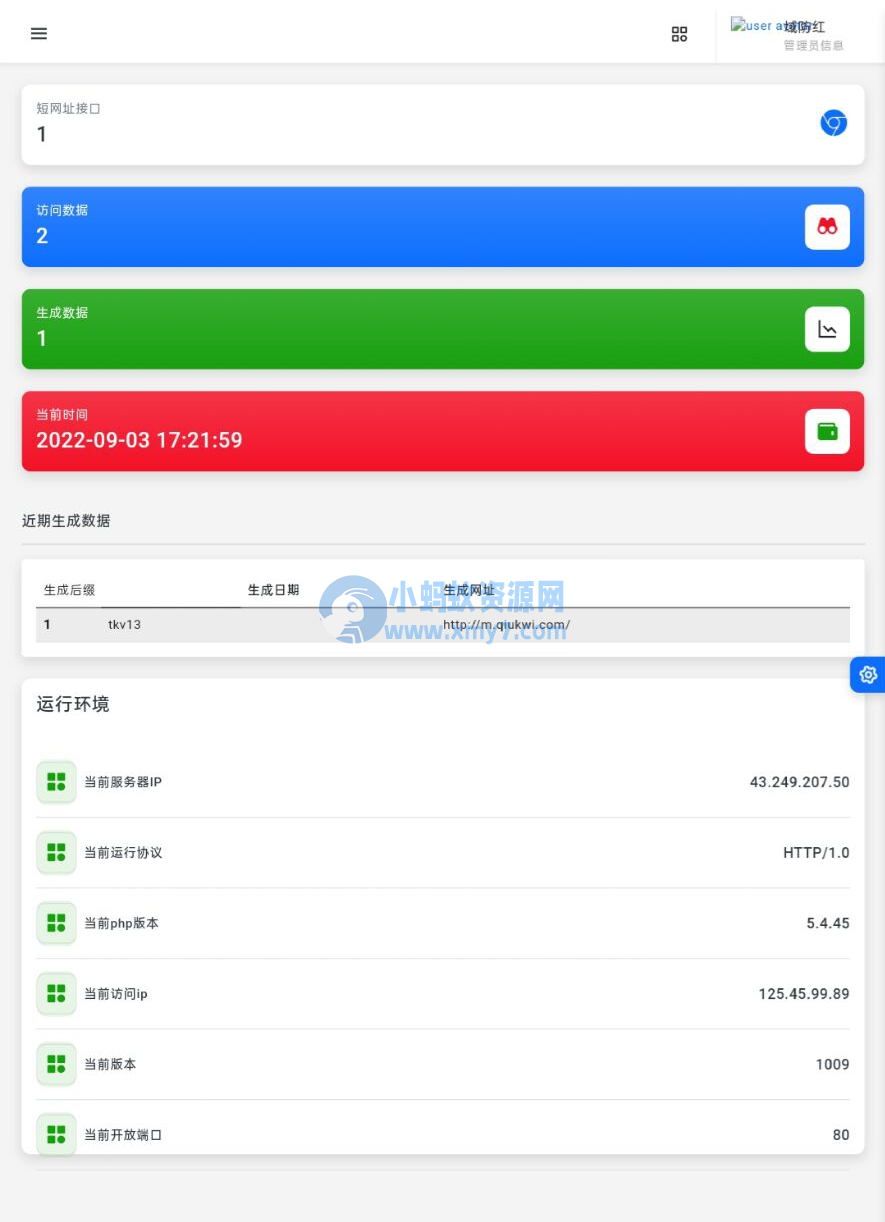Select the 生成后缀 column header
This screenshot has height=1222, width=885.
(x=65, y=590)
